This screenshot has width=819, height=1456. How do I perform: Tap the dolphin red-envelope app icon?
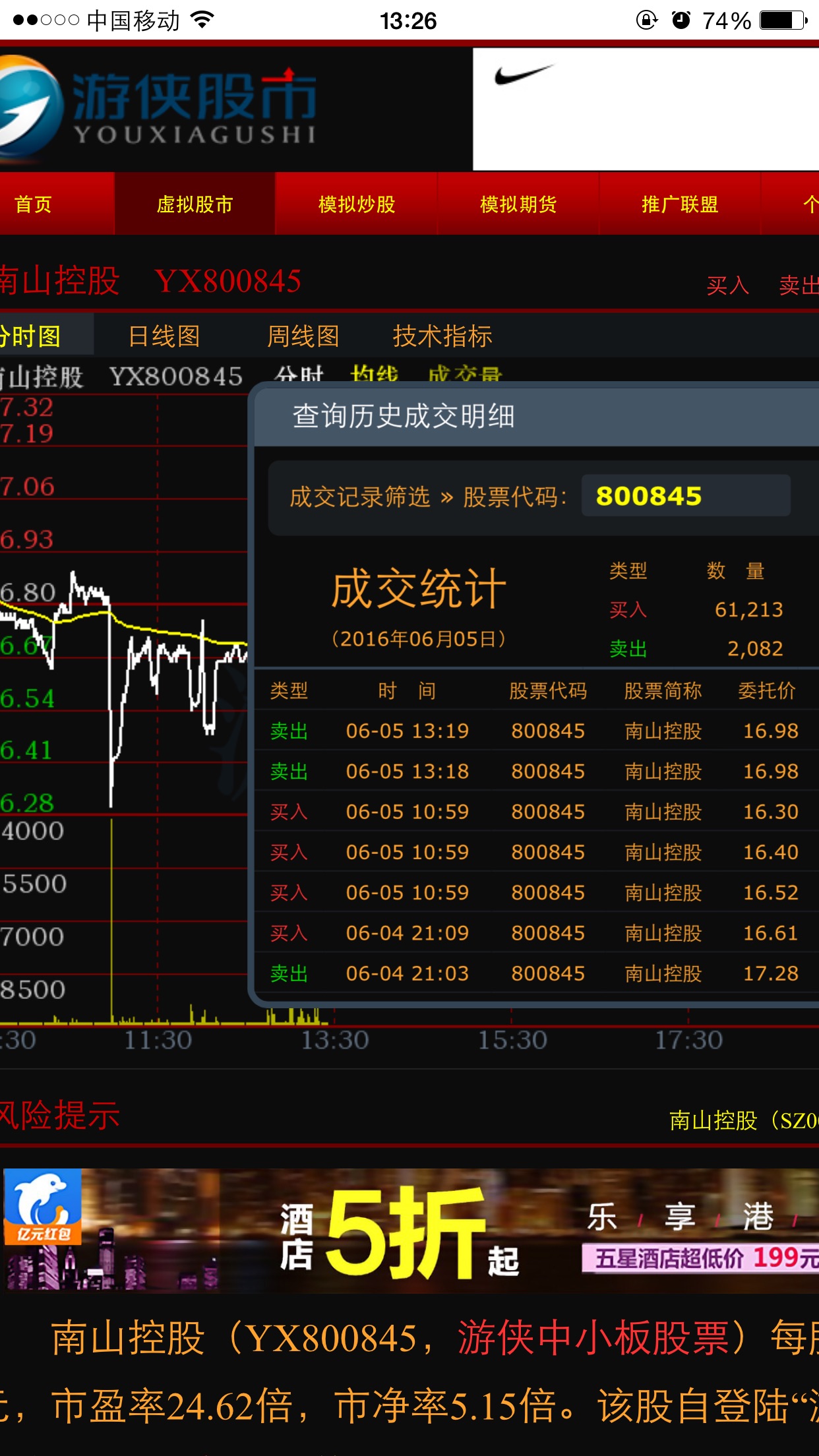(x=43, y=1208)
